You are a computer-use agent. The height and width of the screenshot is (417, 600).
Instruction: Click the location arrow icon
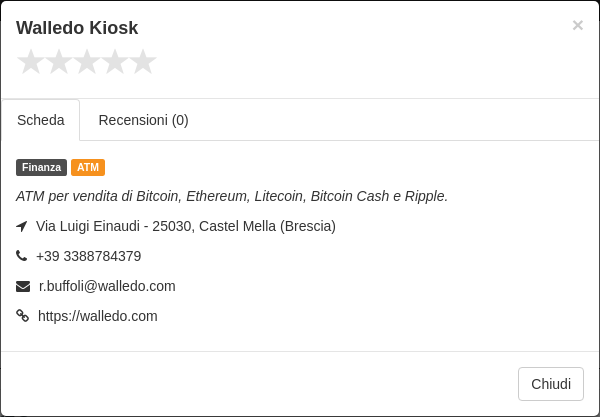coord(22,226)
